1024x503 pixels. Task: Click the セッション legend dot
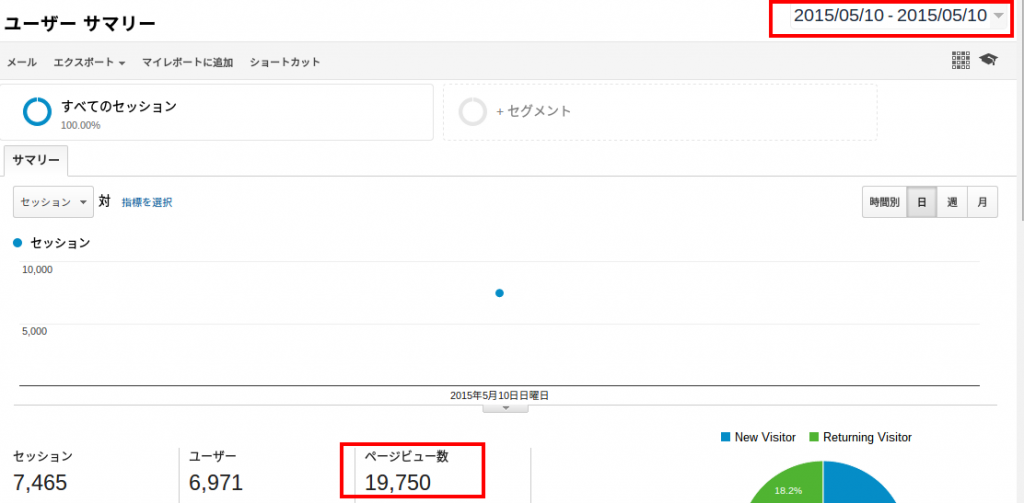click(x=18, y=243)
